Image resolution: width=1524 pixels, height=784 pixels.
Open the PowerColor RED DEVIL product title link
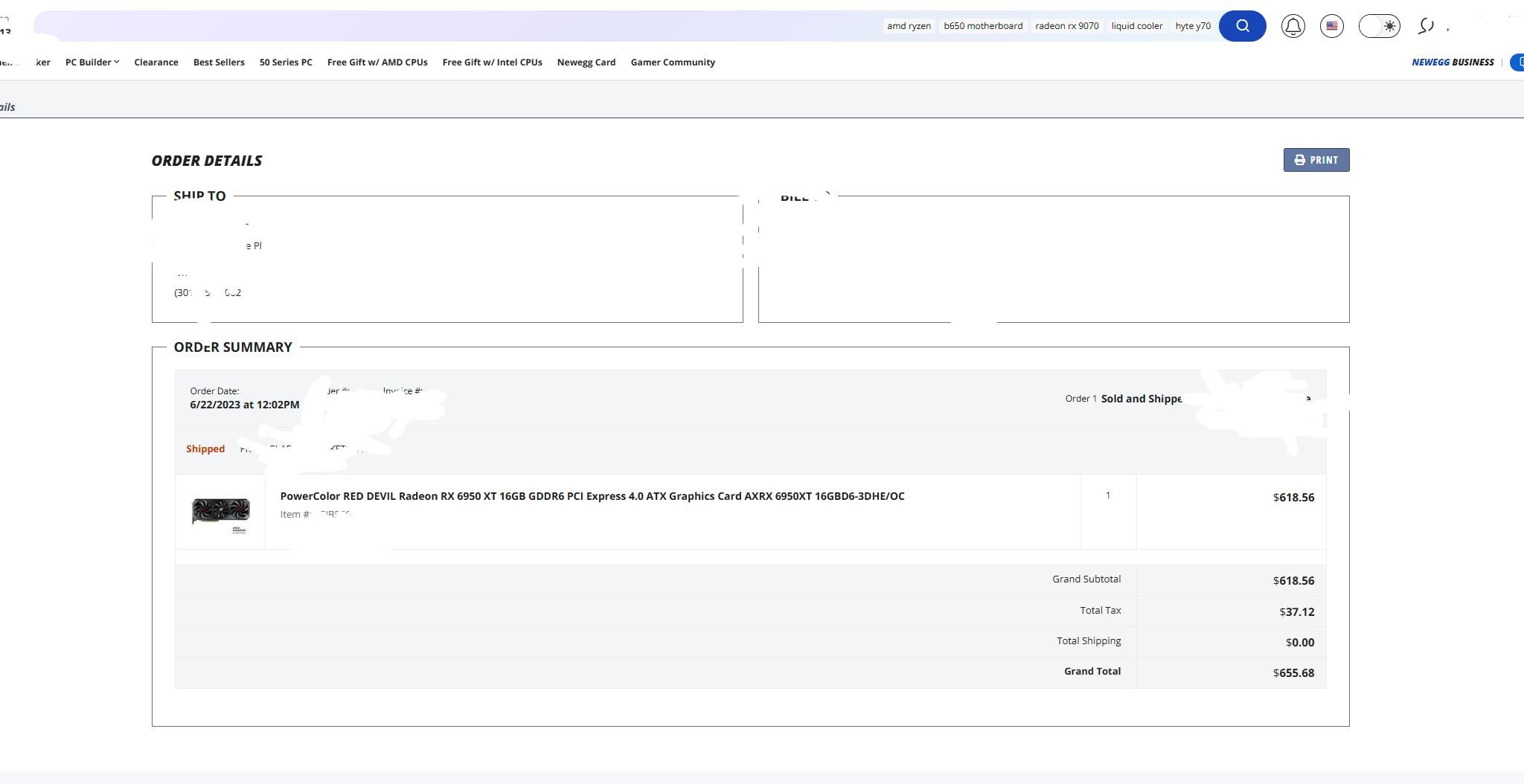click(592, 496)
